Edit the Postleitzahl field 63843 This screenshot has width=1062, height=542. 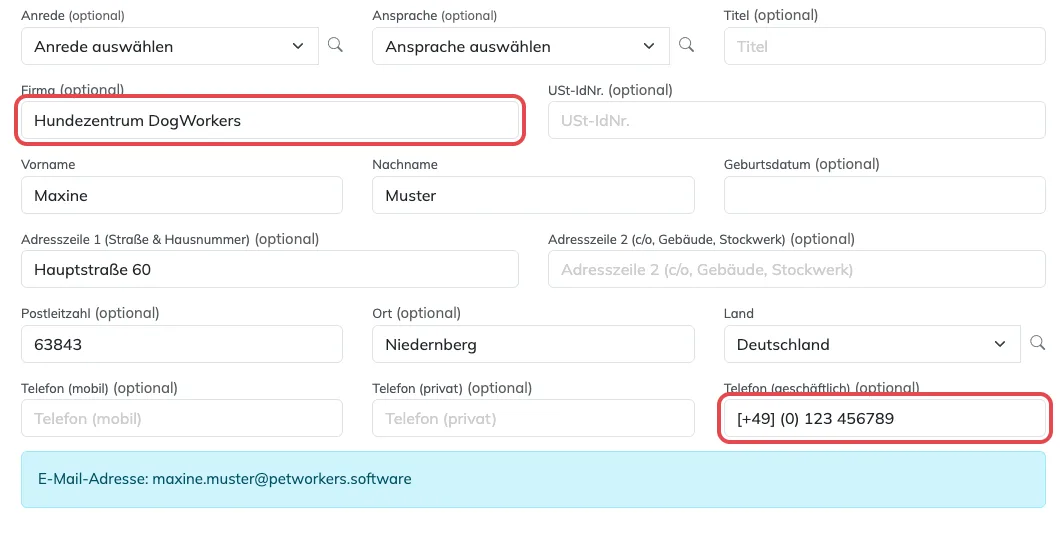182,344
